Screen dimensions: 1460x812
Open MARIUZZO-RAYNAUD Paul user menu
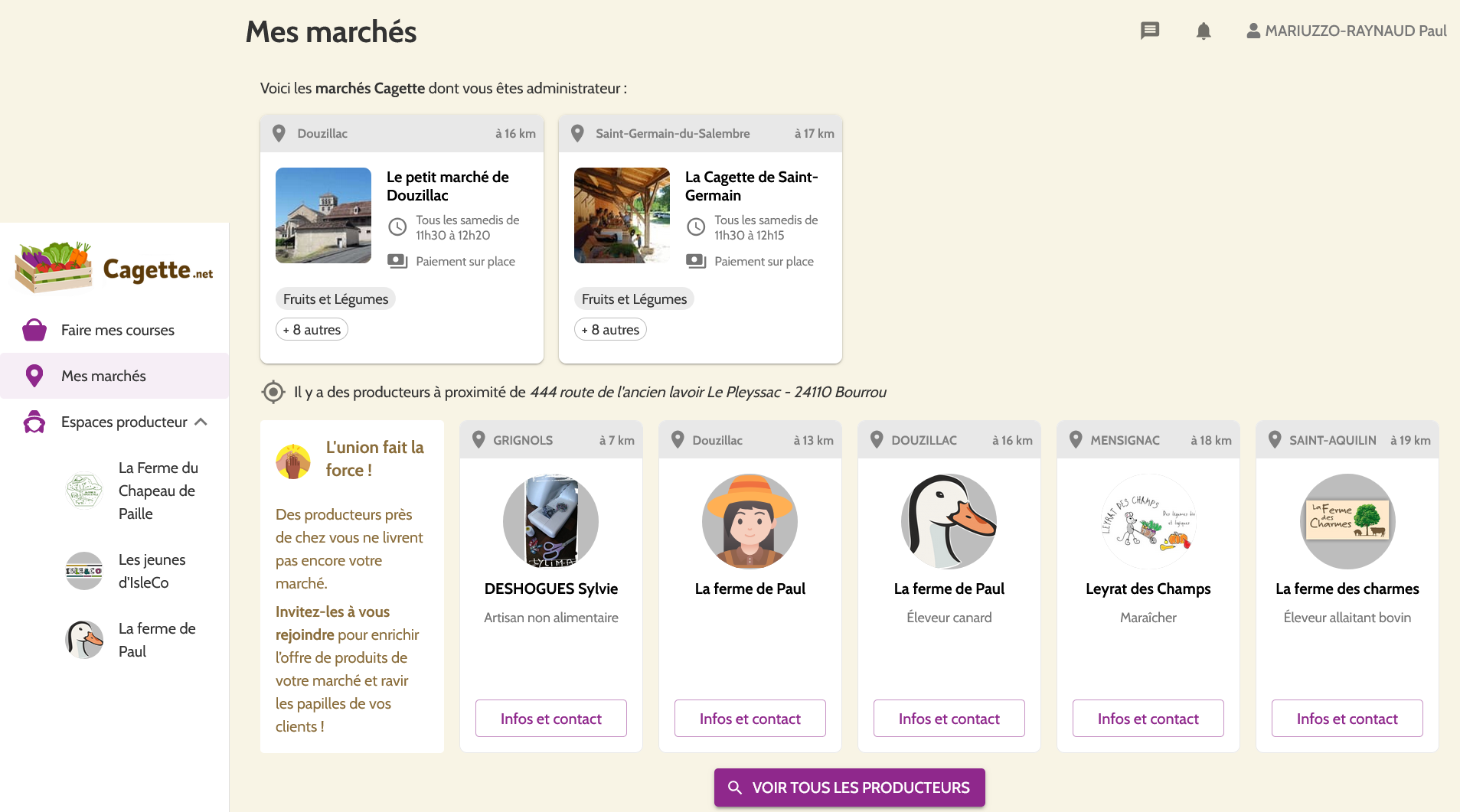coord(1346,31)
